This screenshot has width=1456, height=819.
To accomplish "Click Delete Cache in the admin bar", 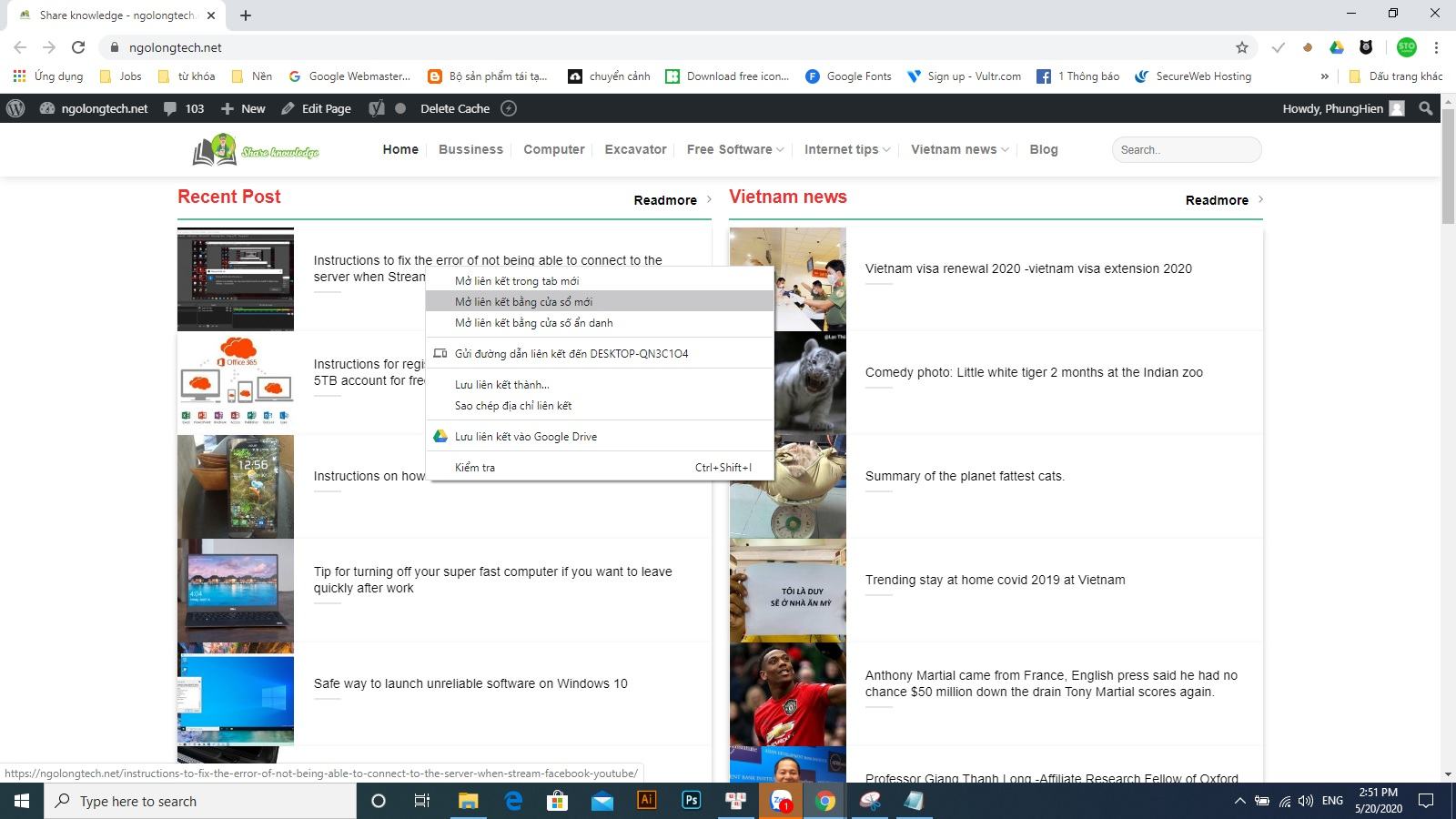I will pos(454,108).
